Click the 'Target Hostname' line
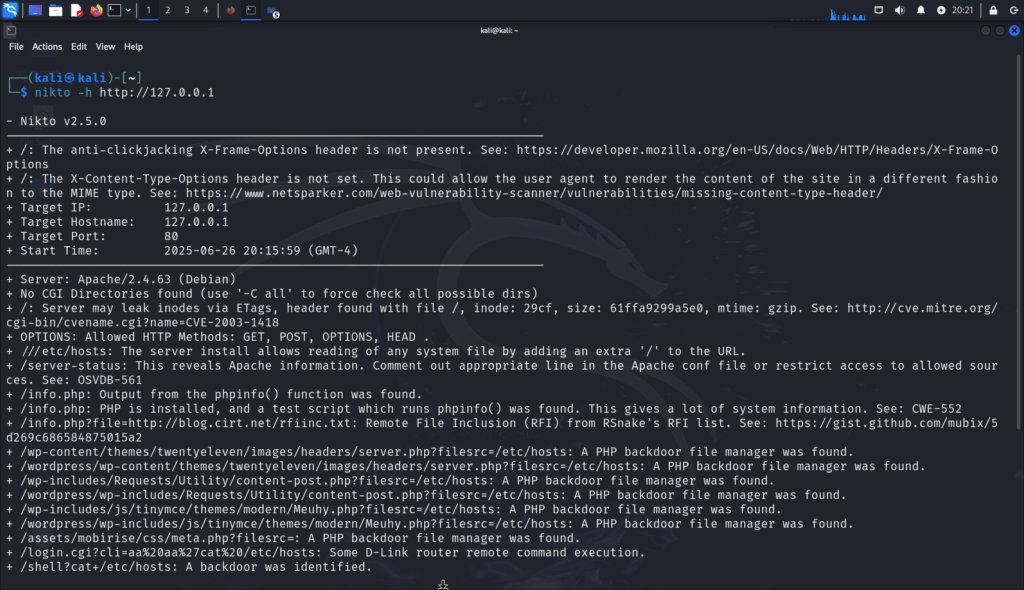Viewport: 1024px width, 590px height. click(x=118, y=221)
